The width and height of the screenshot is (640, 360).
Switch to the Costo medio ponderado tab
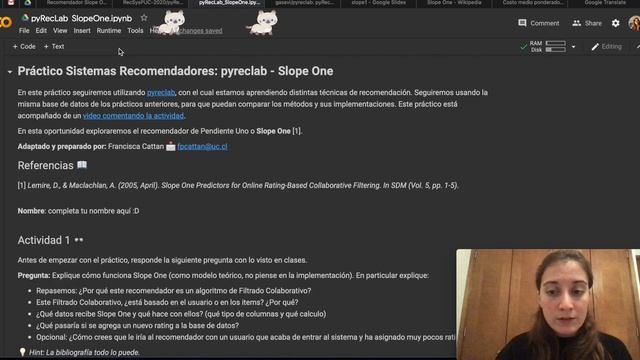533,3
